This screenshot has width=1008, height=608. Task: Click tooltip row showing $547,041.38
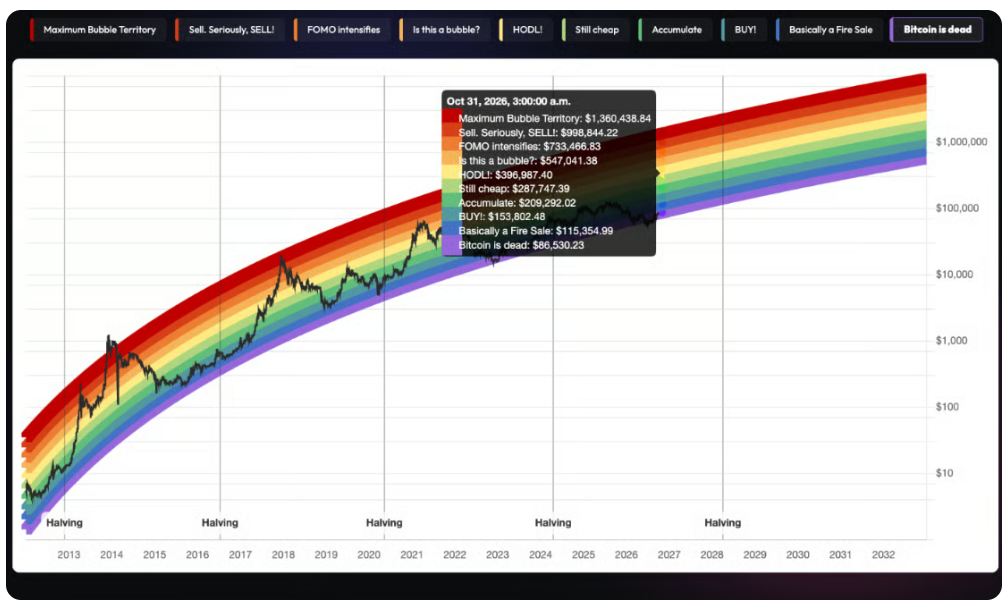click(x=528, y=161)
